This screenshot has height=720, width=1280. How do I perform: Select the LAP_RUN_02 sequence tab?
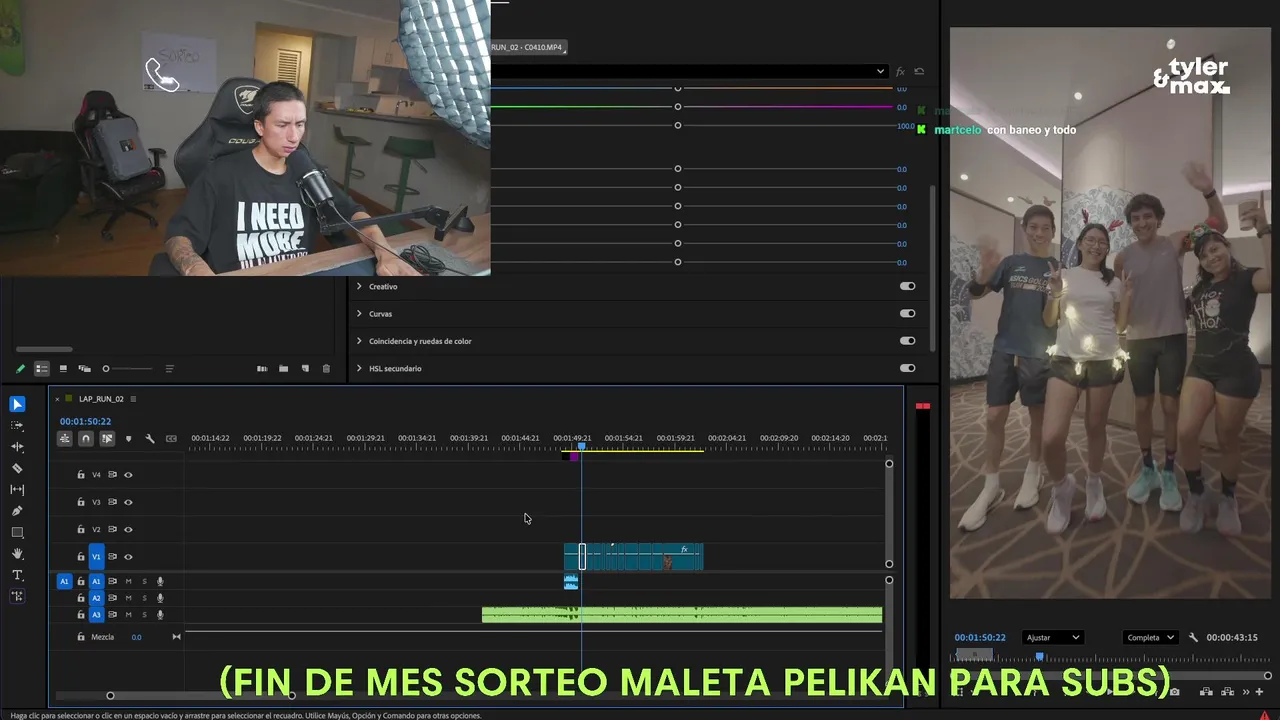click(101, 399)
